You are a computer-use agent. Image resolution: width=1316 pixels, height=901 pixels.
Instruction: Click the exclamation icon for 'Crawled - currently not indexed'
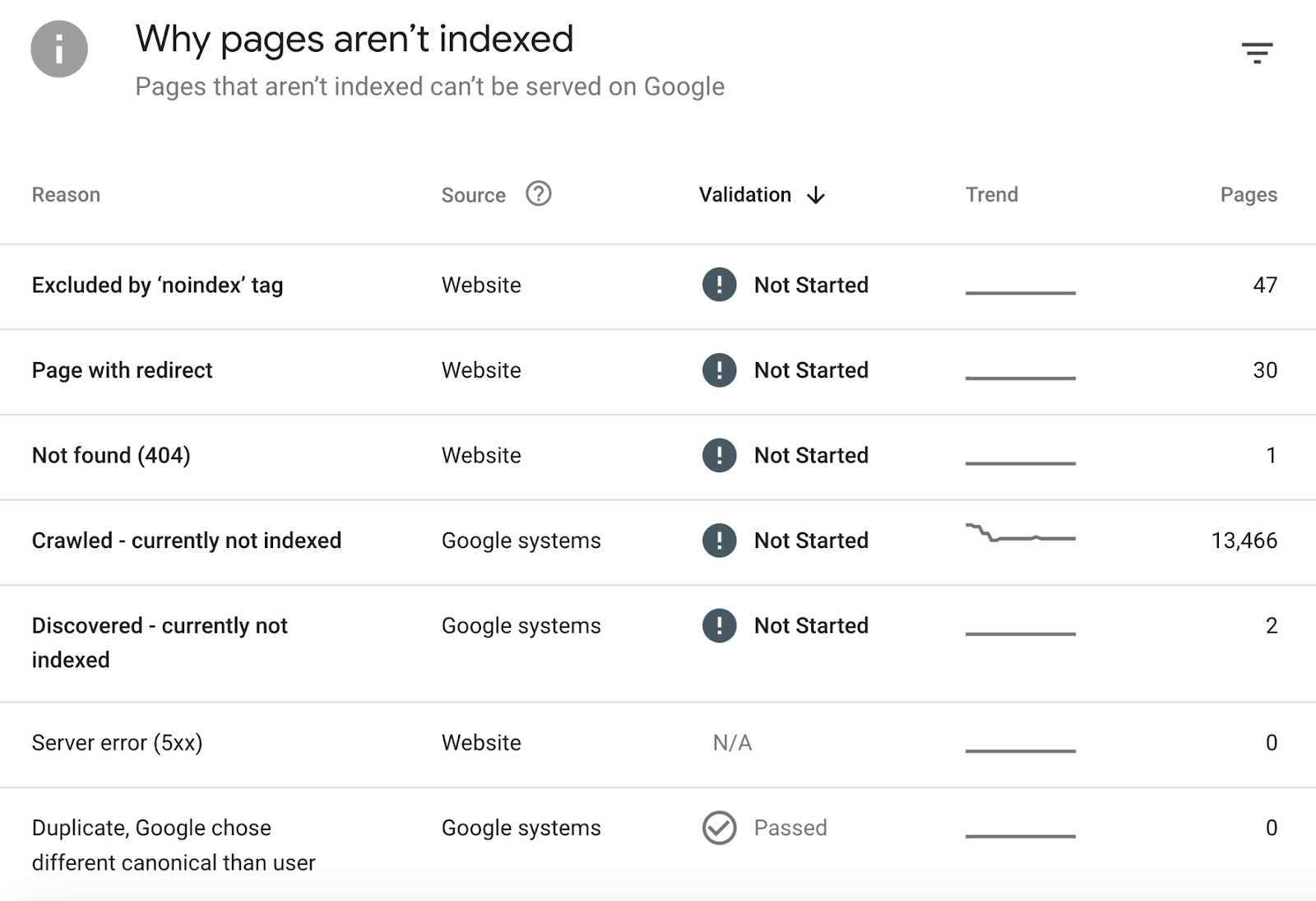point(718,541)
